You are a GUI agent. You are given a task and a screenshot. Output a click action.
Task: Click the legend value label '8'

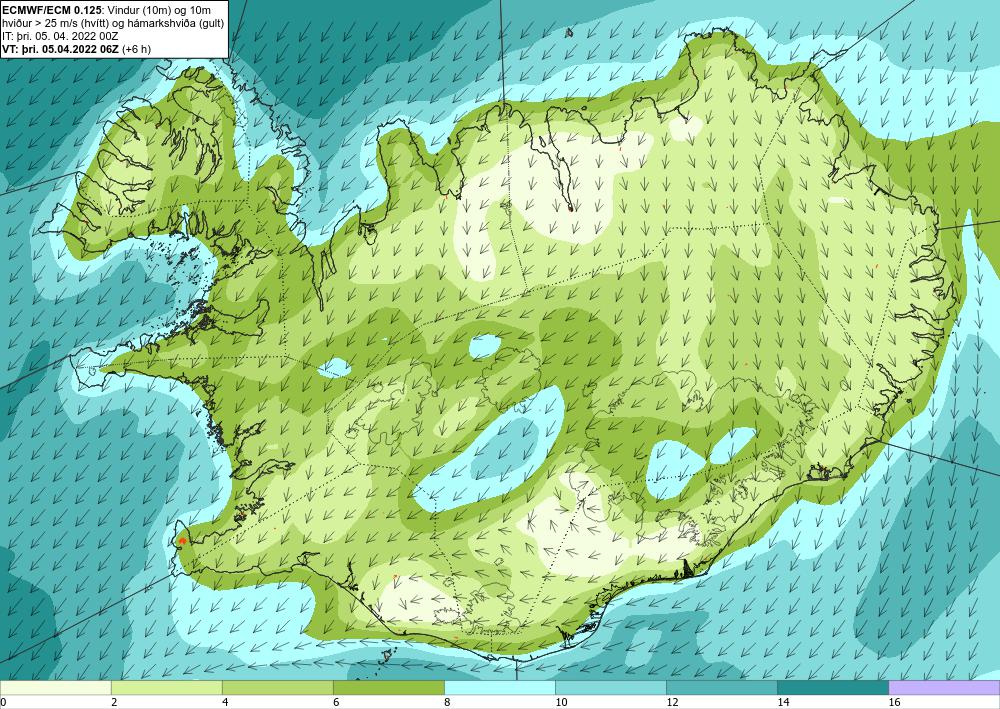point(447,703)
